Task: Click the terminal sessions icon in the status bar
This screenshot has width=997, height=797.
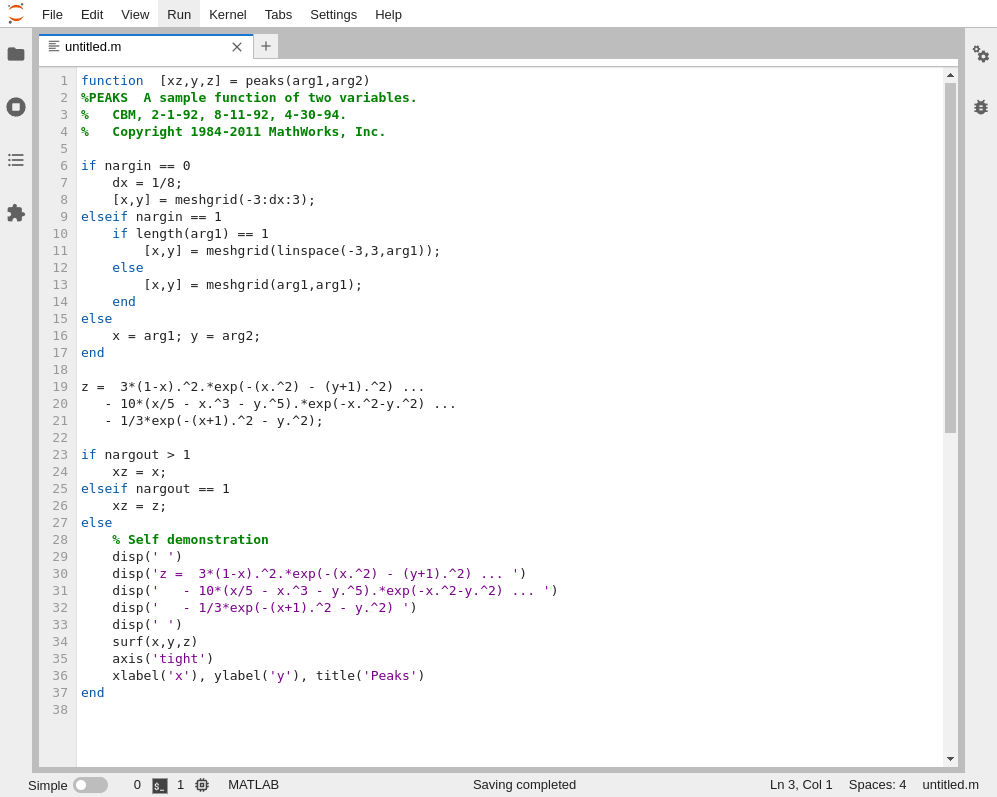Action: 159,785
